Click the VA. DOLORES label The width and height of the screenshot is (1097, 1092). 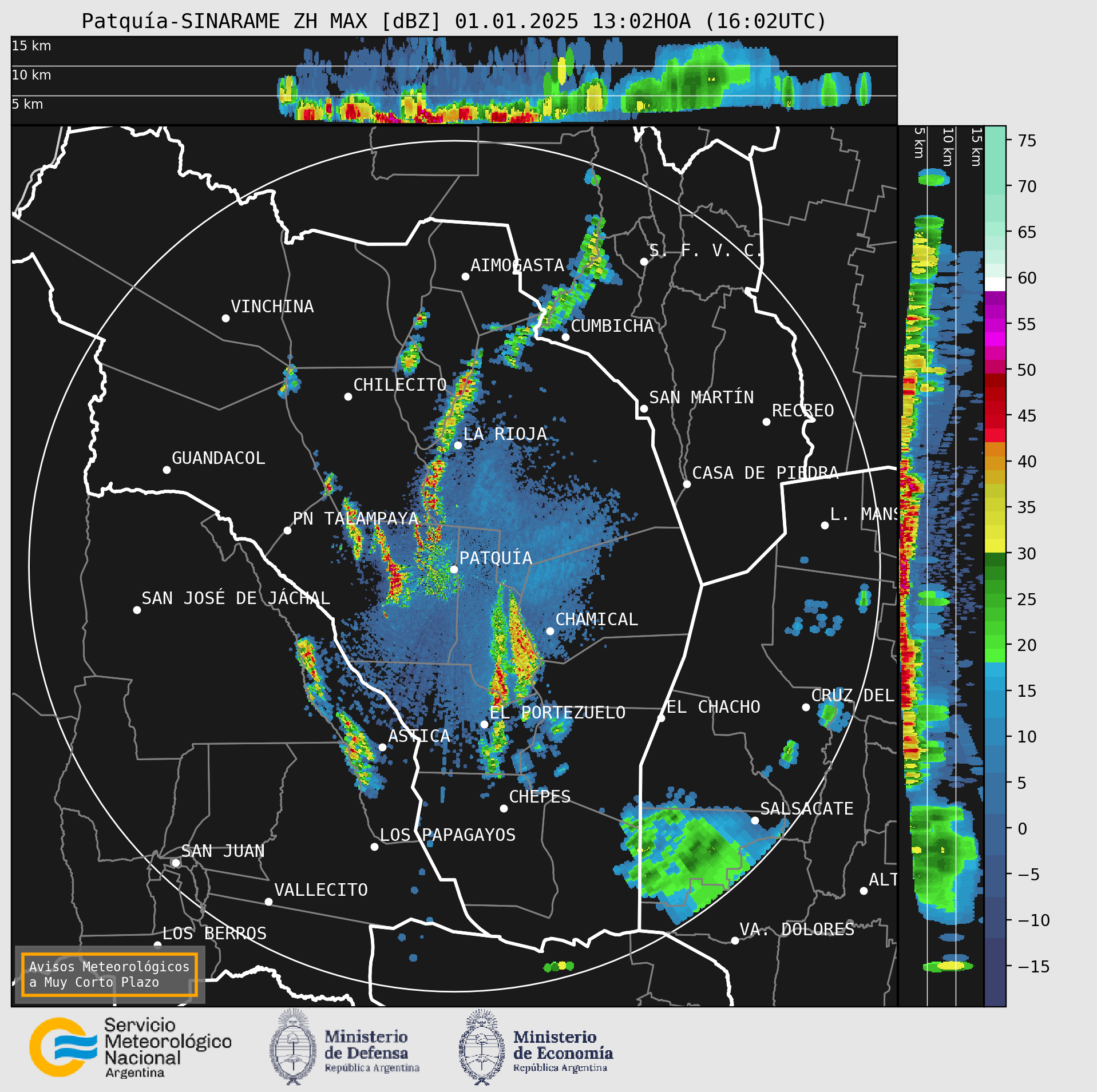[797, 930]
